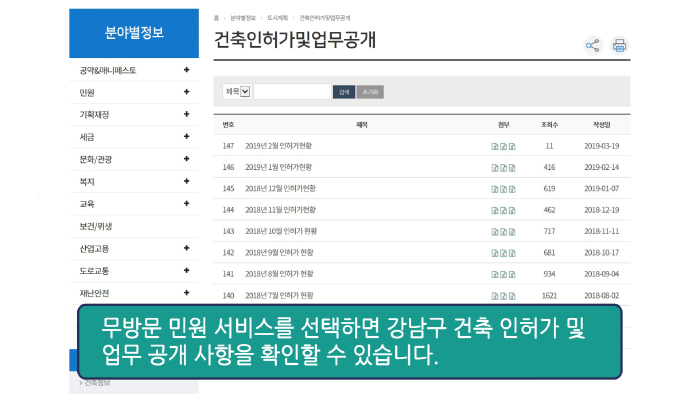This screenshot has height=394, width=700.
Task: Select 민원 in the sidebar menu
Action: 87,92
